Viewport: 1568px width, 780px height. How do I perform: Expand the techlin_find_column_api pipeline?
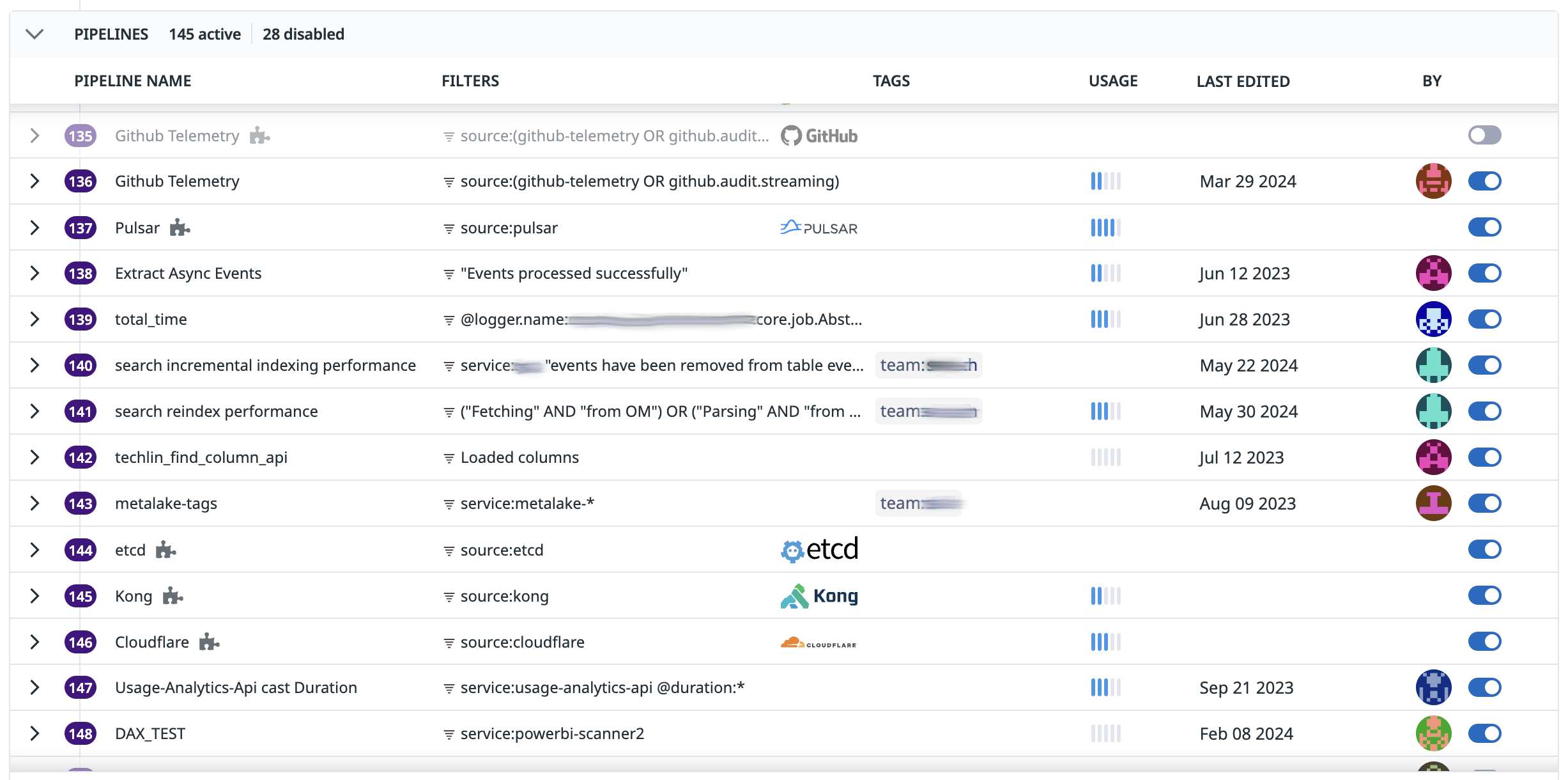pyautogui.click(x=35, y=457)
